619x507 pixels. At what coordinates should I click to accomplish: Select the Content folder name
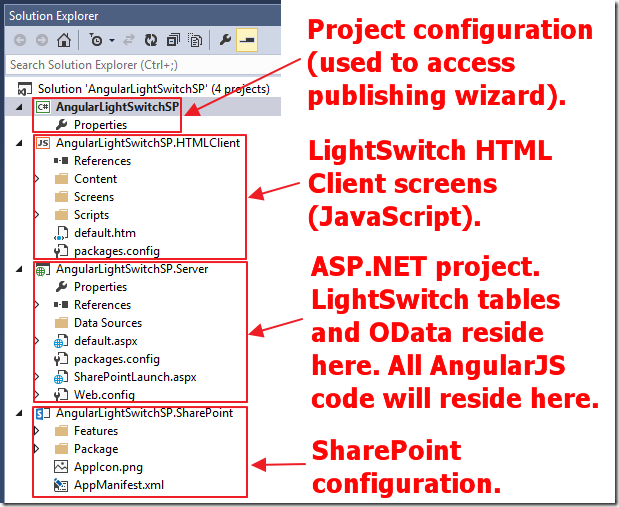pyautogui.click(x=95, y=179)
